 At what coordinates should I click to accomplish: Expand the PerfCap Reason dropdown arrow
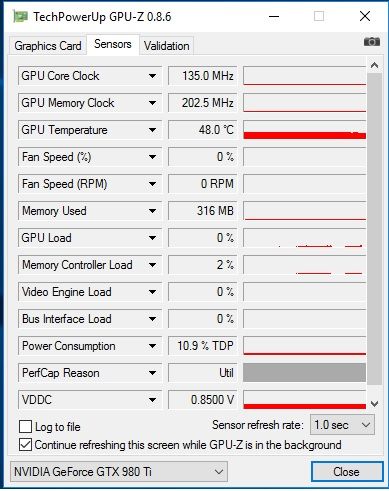point(152,373)
